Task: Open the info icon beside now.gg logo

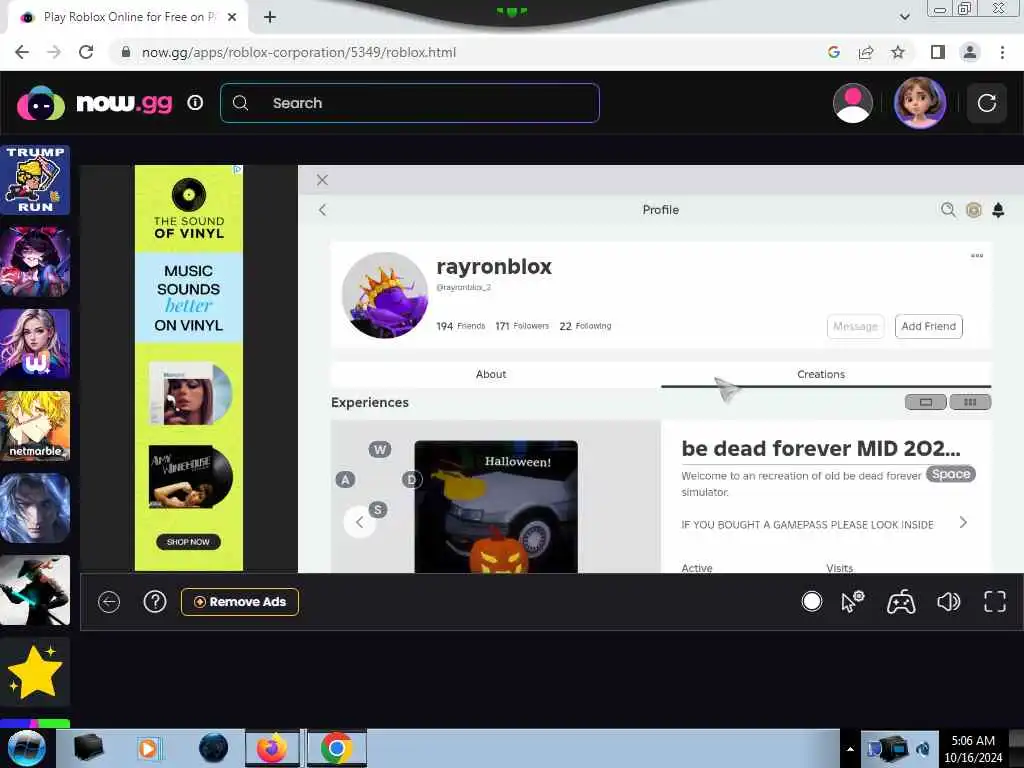Action: pos(195,103)
